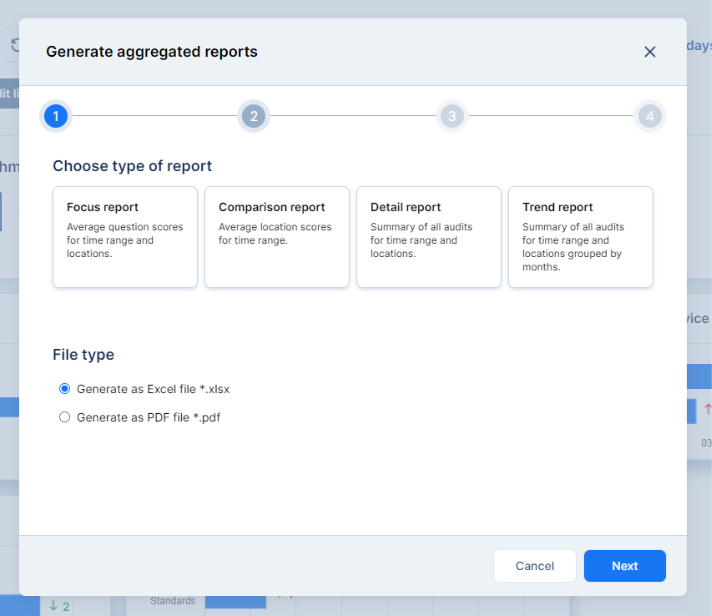Screen dimensions: 712x616
Task: Click the green down arrow indicator
Action: click(54, 606)
